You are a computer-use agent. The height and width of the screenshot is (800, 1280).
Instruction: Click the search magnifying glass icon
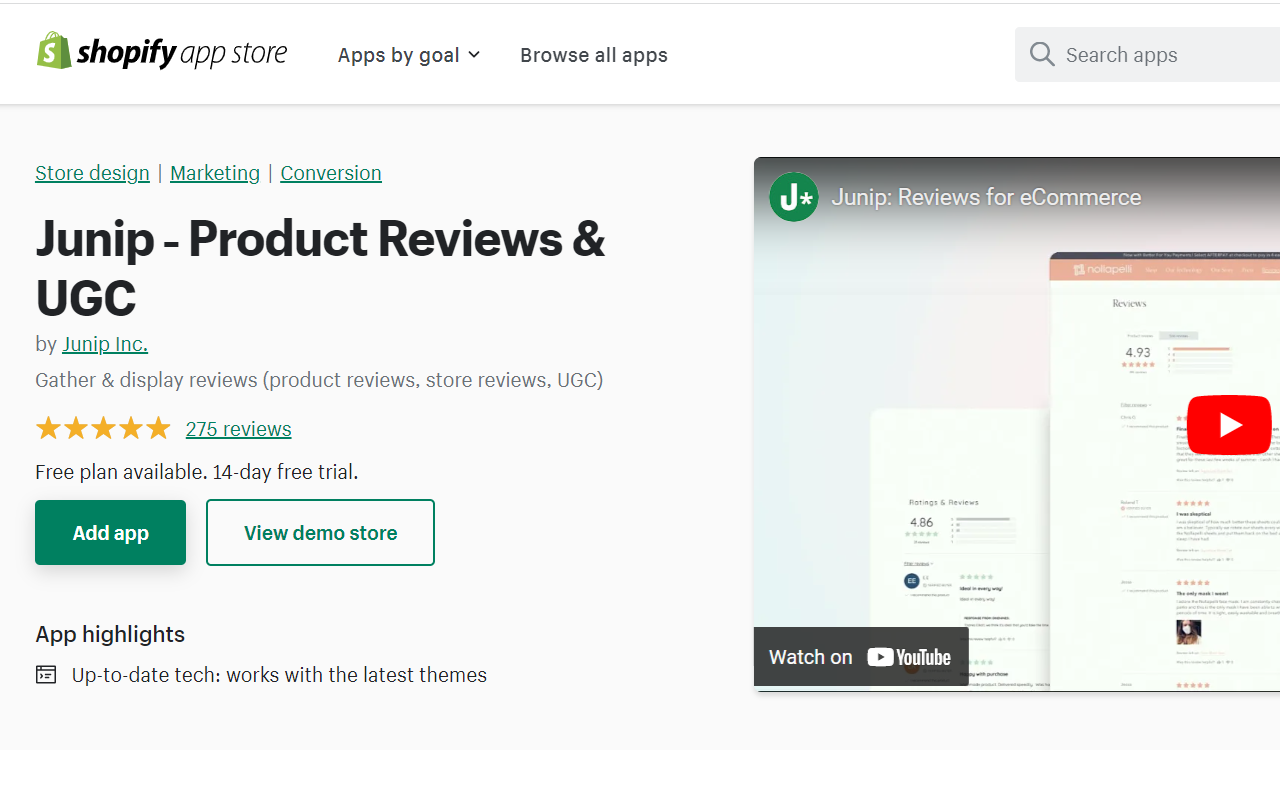point(1042,54)
